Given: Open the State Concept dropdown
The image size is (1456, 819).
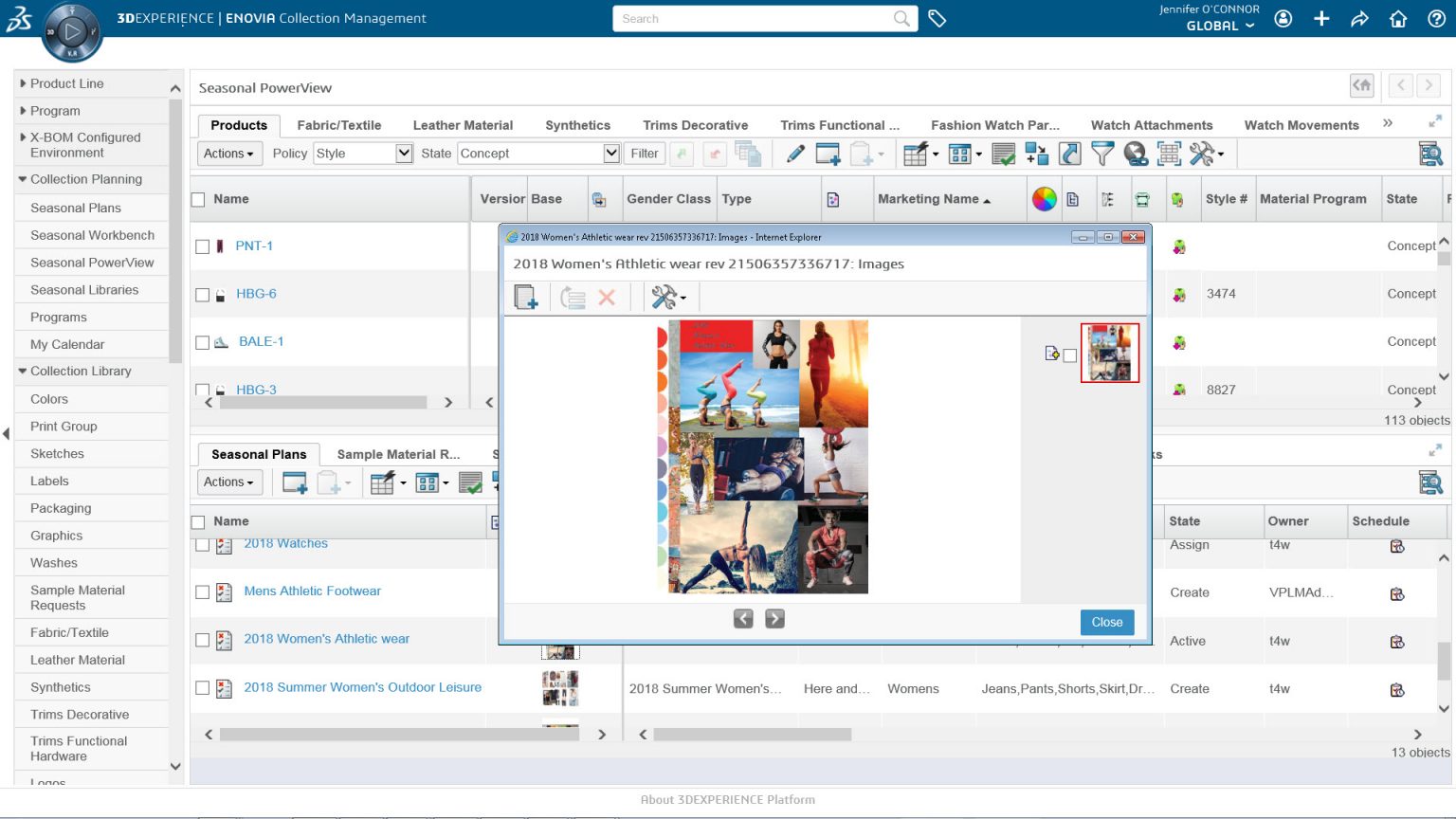Looking at the screenshot, I should click(538, 154).
